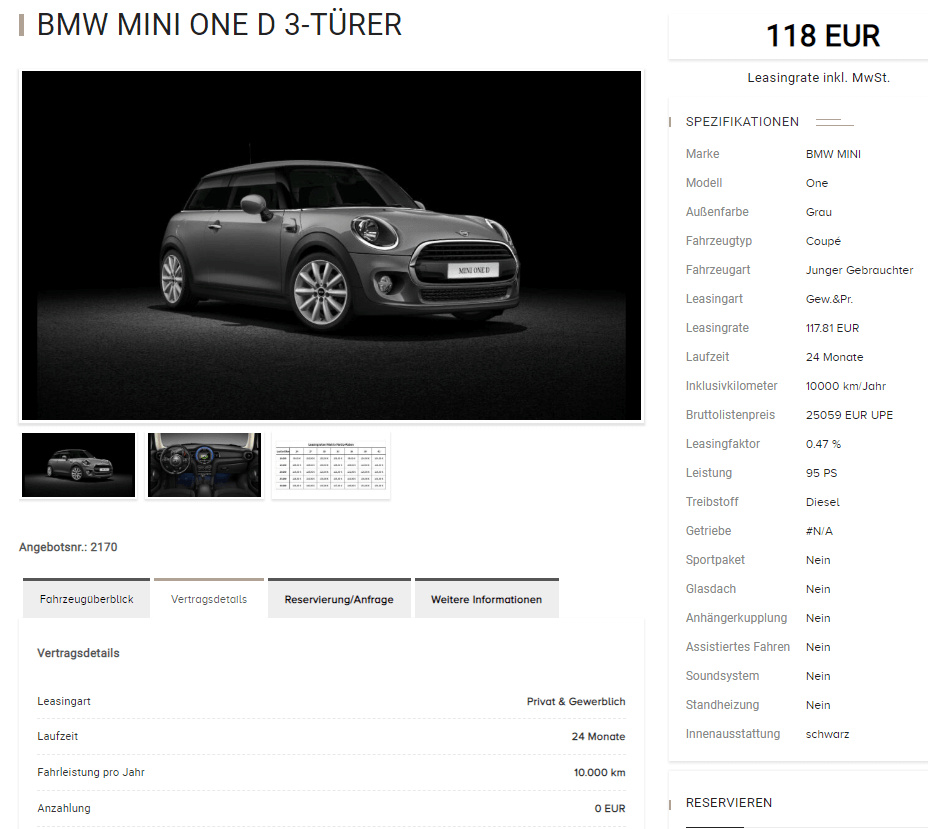Click the Fahrzeugart label

[x=718, y=270]
